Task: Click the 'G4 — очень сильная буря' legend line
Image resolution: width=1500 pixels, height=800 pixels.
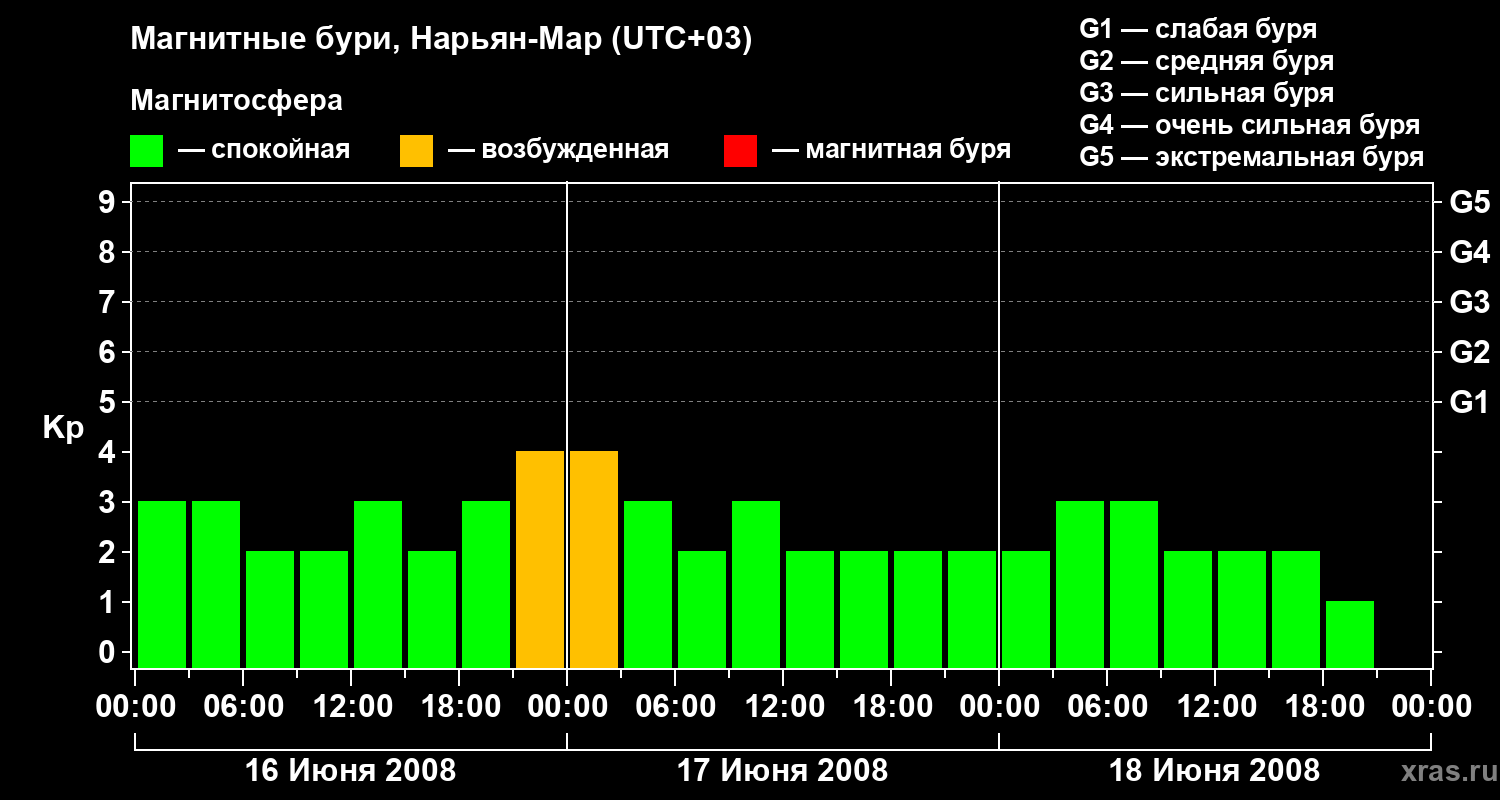Action: click(1250, 125)
